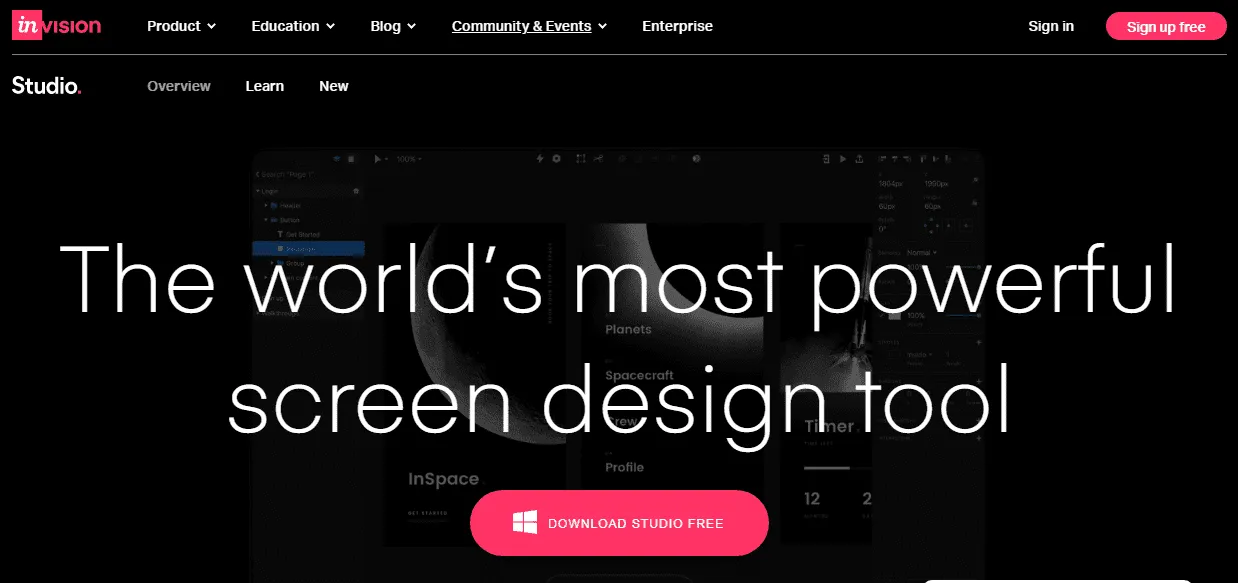Open the Normal blend mode dropdown
The width and height of the screenshot is (1238, 583).
click(x=921, y=252)
